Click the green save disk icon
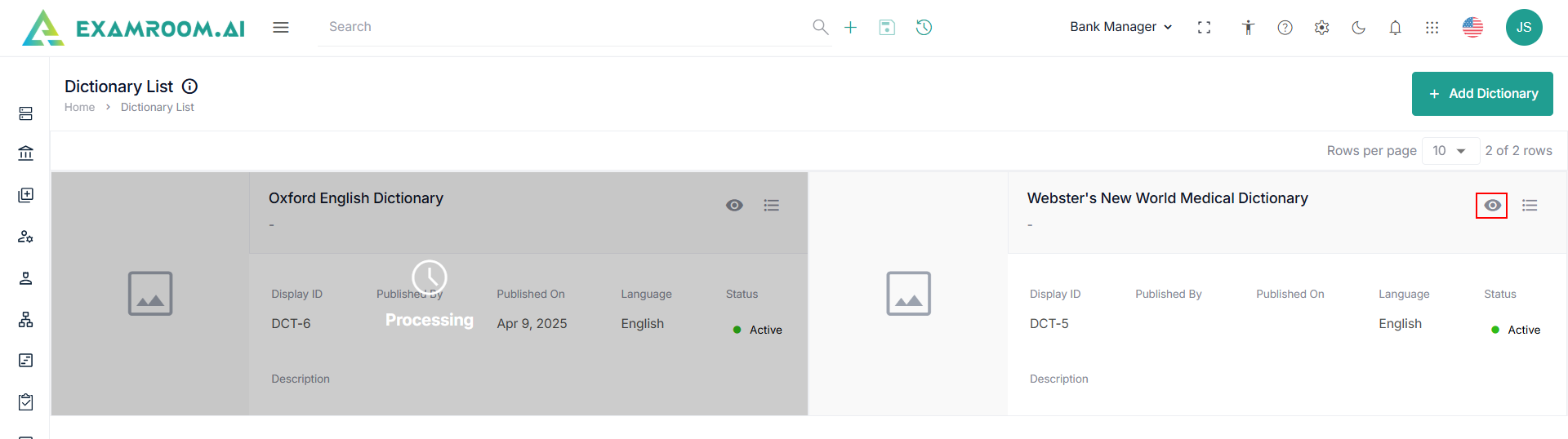Viewport: 1568px width, 439px height. pos(887,27)
